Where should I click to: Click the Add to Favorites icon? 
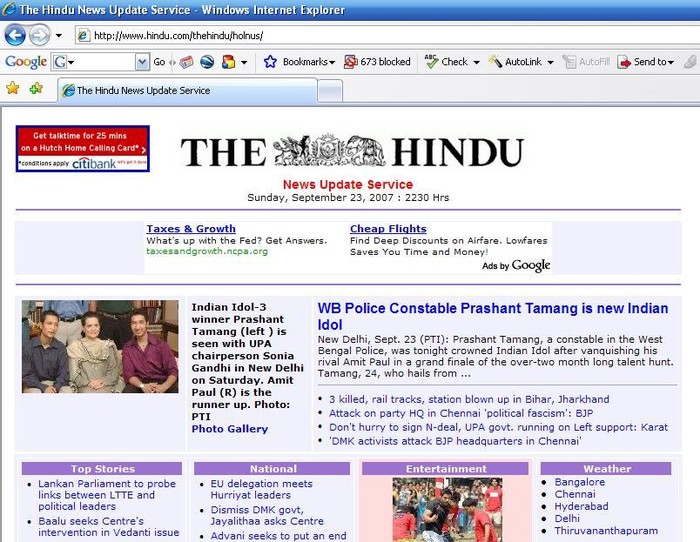36,89
